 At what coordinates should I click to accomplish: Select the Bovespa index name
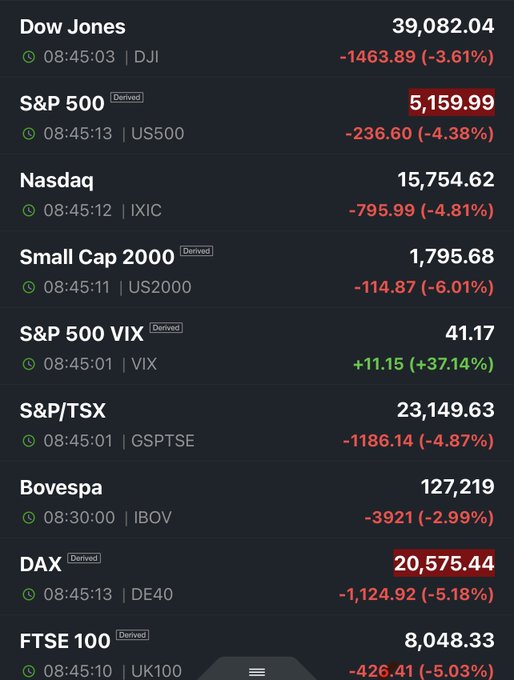61,488
